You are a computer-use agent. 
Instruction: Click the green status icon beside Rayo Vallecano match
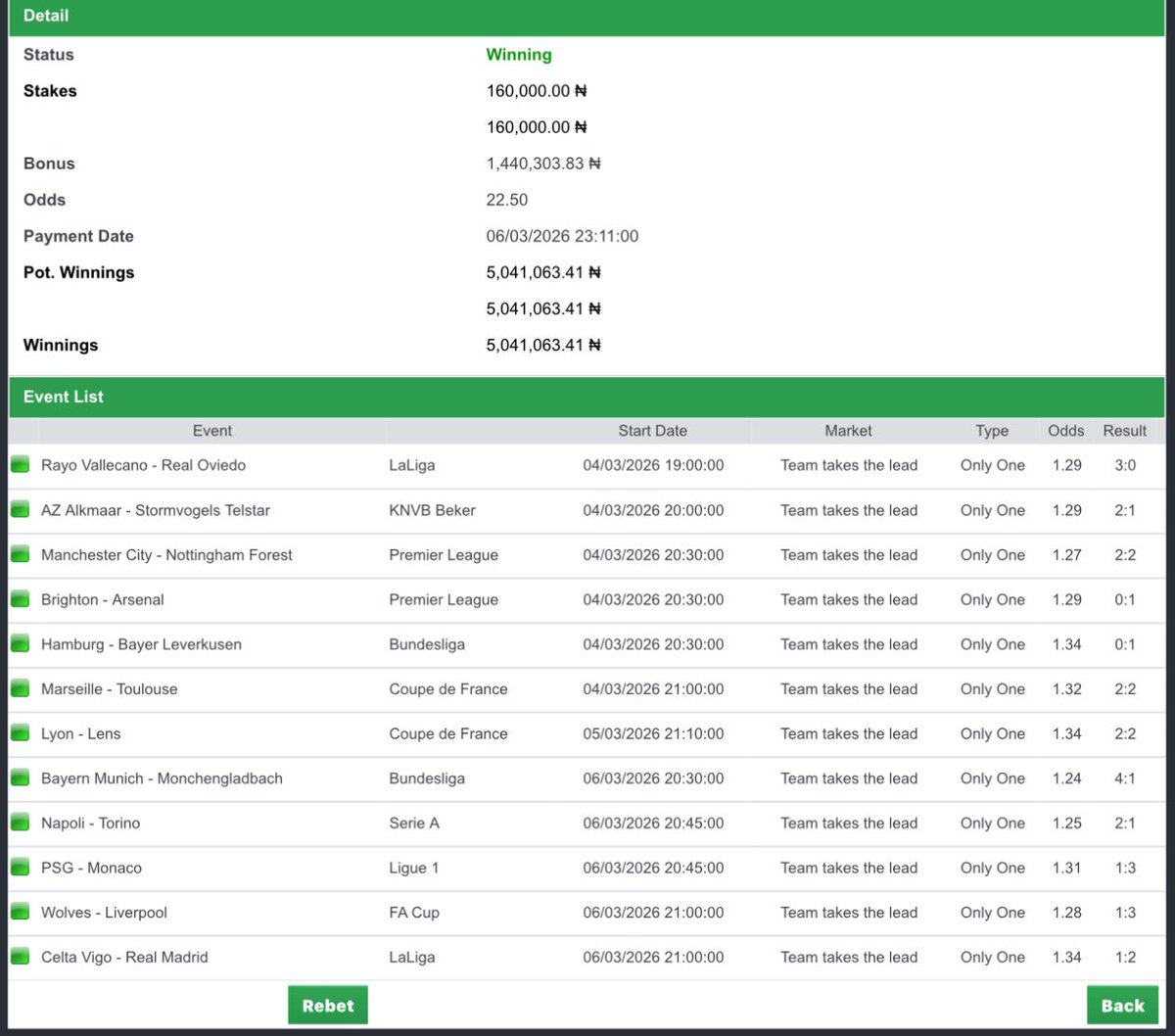(x=20, y=465)
